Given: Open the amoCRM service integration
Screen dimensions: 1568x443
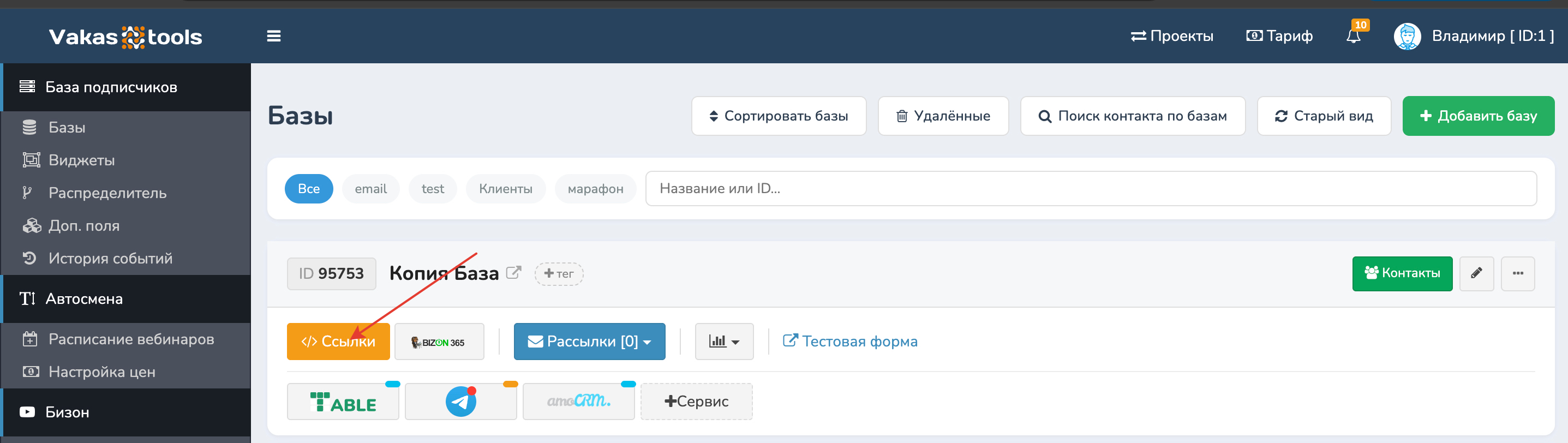Looking at the screenshot, I should tap(578, 402).
